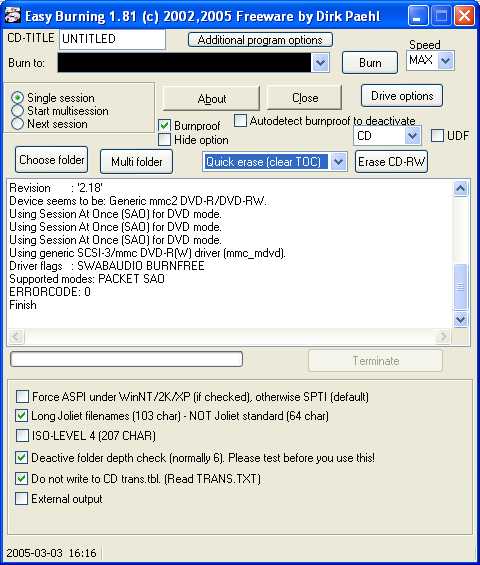This screenshot has width=480, height=565.
Task: Enable the UDF checkbox
Action: (437, 136)
